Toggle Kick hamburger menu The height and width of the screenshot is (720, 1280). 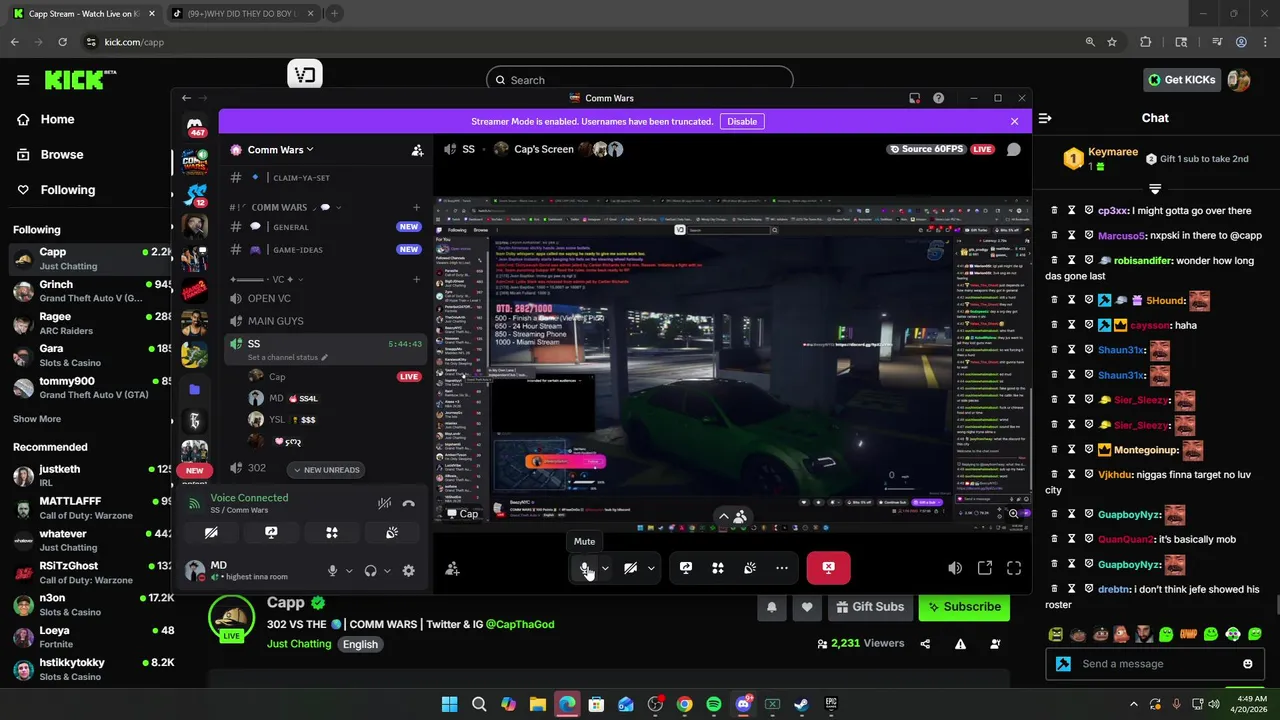(x=23, y=80)
